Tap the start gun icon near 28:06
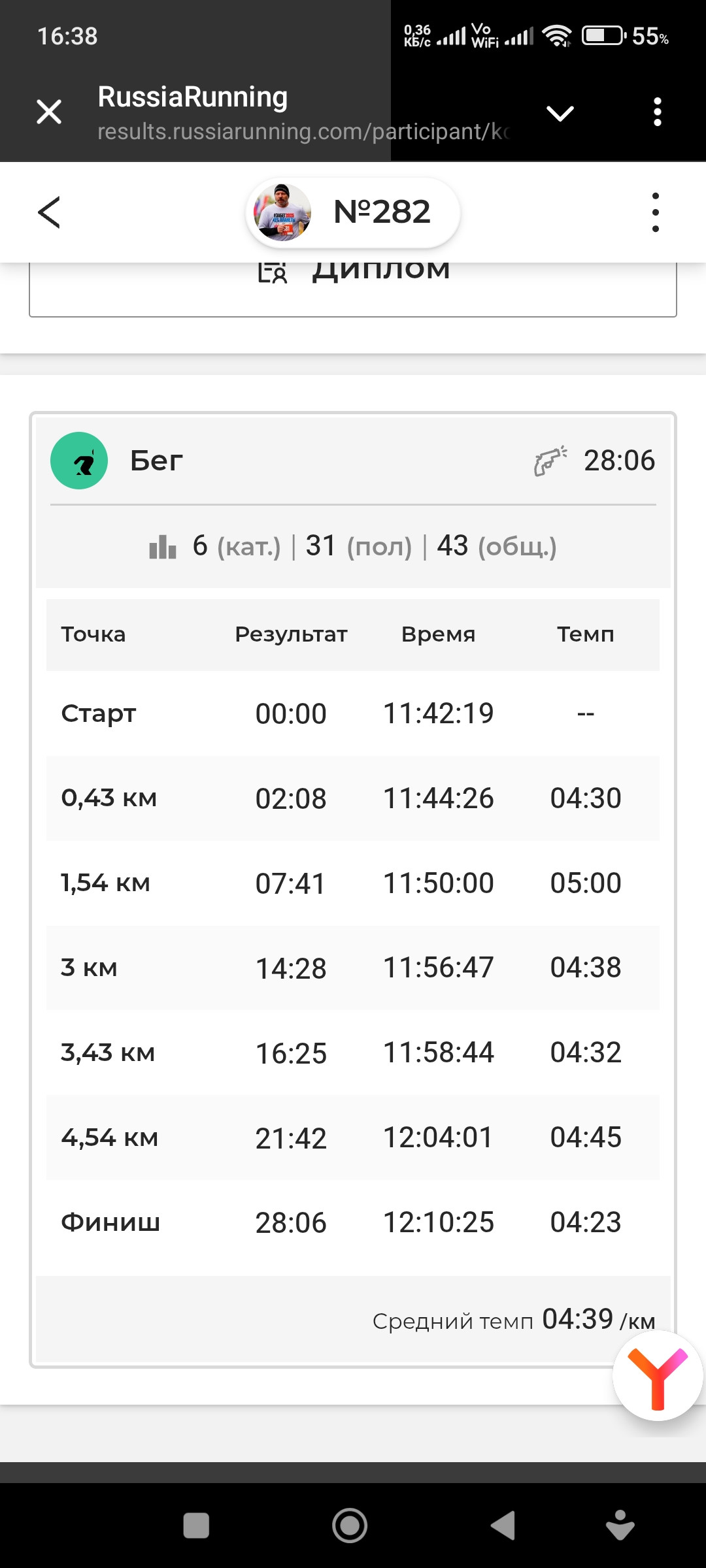Viewport: 706px width, 1568px height. [550, 461]
